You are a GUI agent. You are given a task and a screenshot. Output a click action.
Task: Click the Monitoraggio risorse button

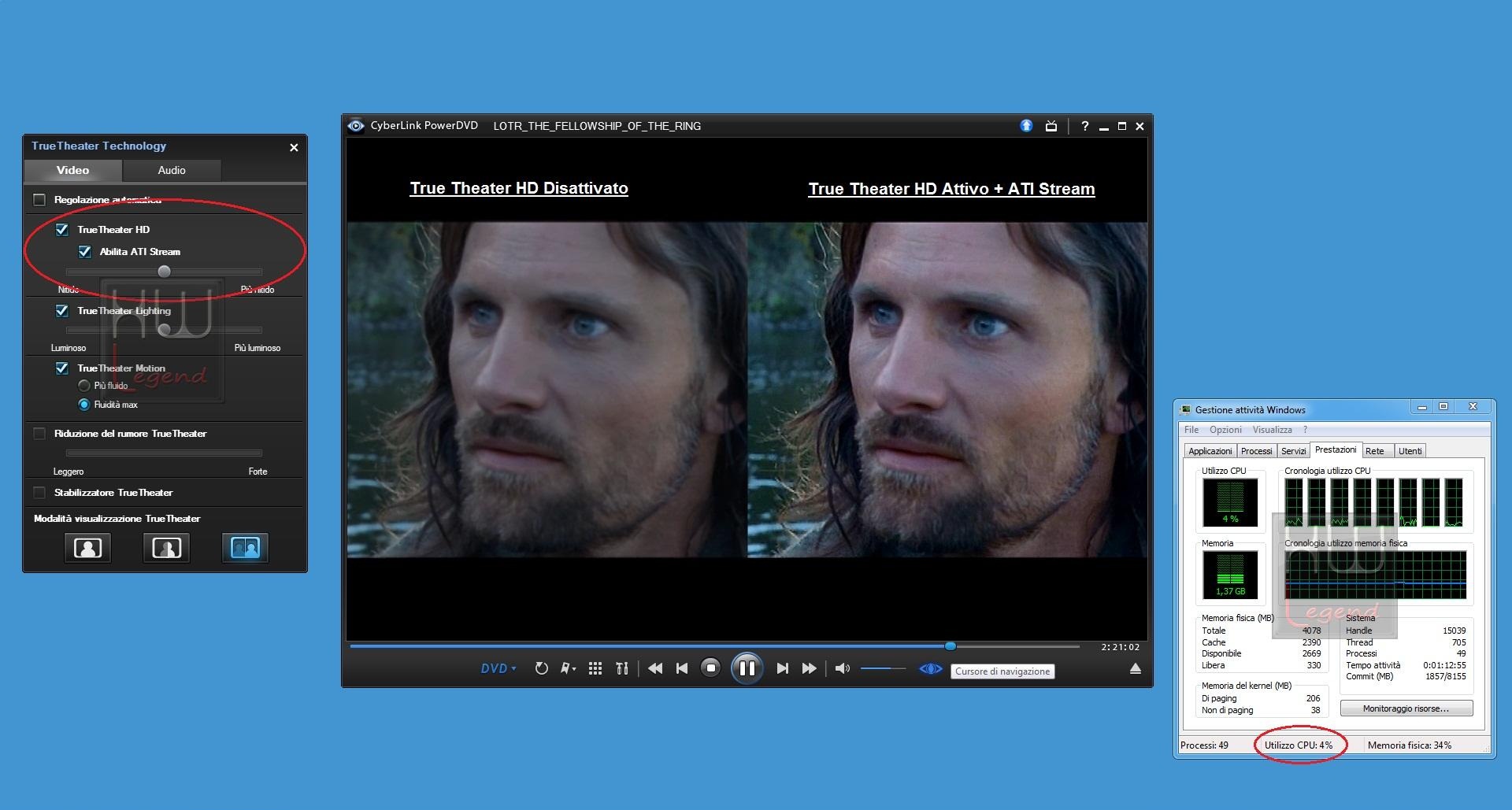point(1406,708)
